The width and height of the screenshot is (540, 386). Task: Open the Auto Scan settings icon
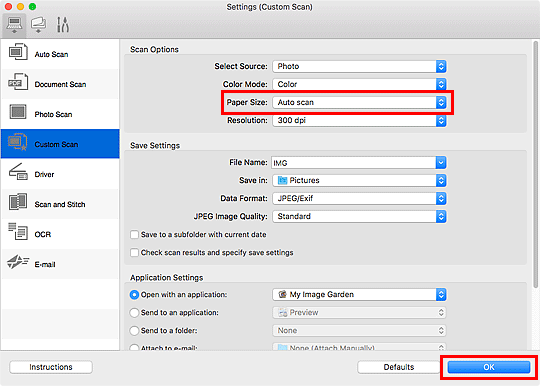pyautogui.click(x=18, y=52)
